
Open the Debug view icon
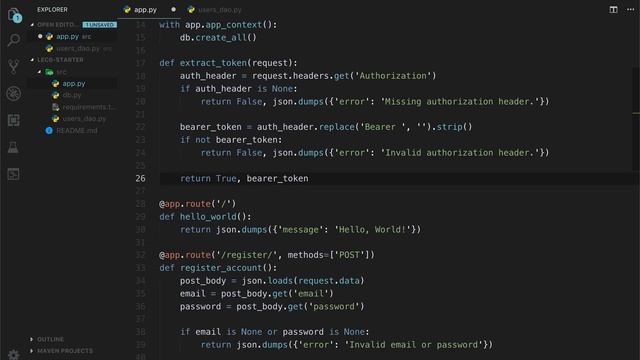(13, 93)
